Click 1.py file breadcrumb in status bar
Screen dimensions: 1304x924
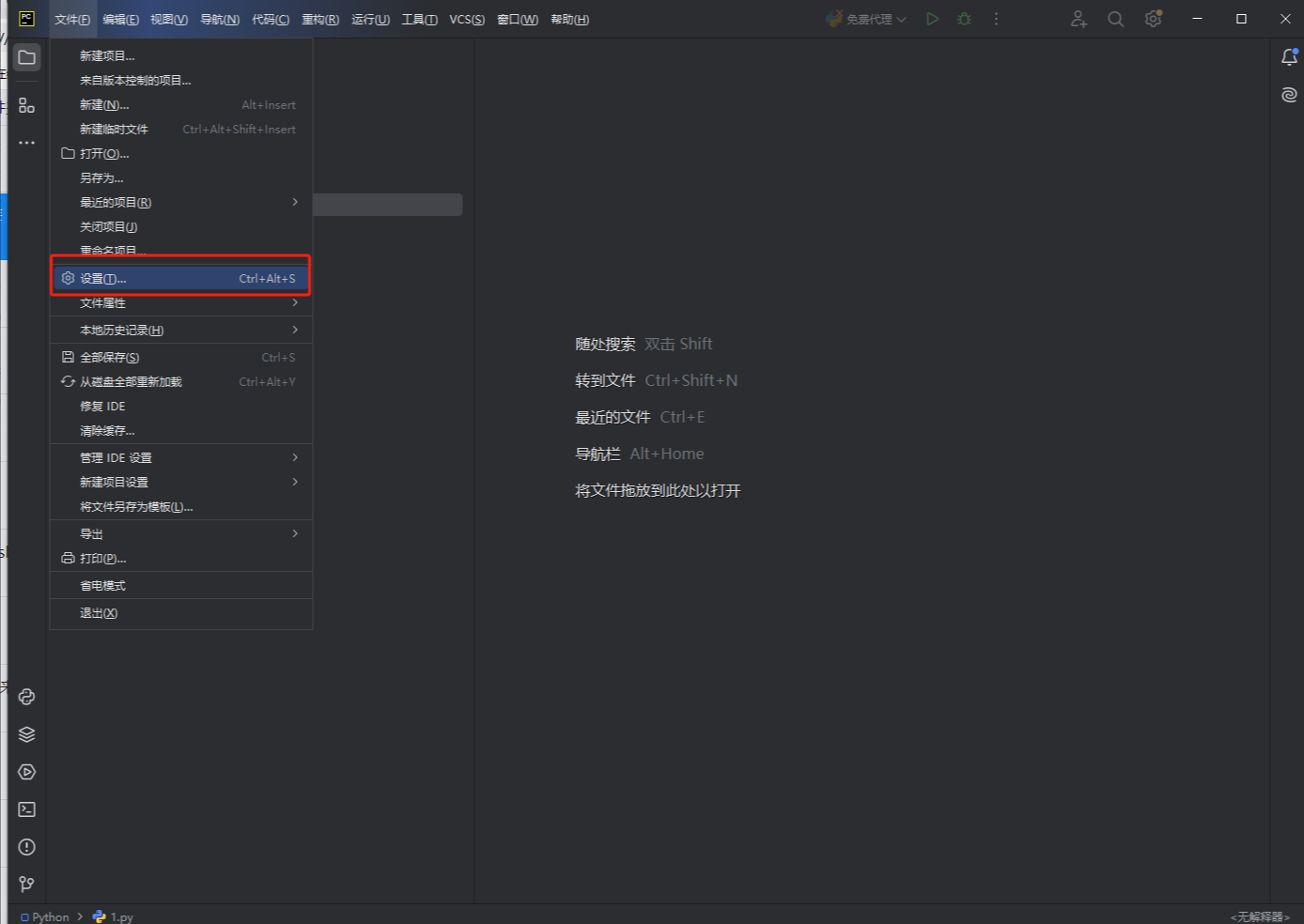[113, 916]
